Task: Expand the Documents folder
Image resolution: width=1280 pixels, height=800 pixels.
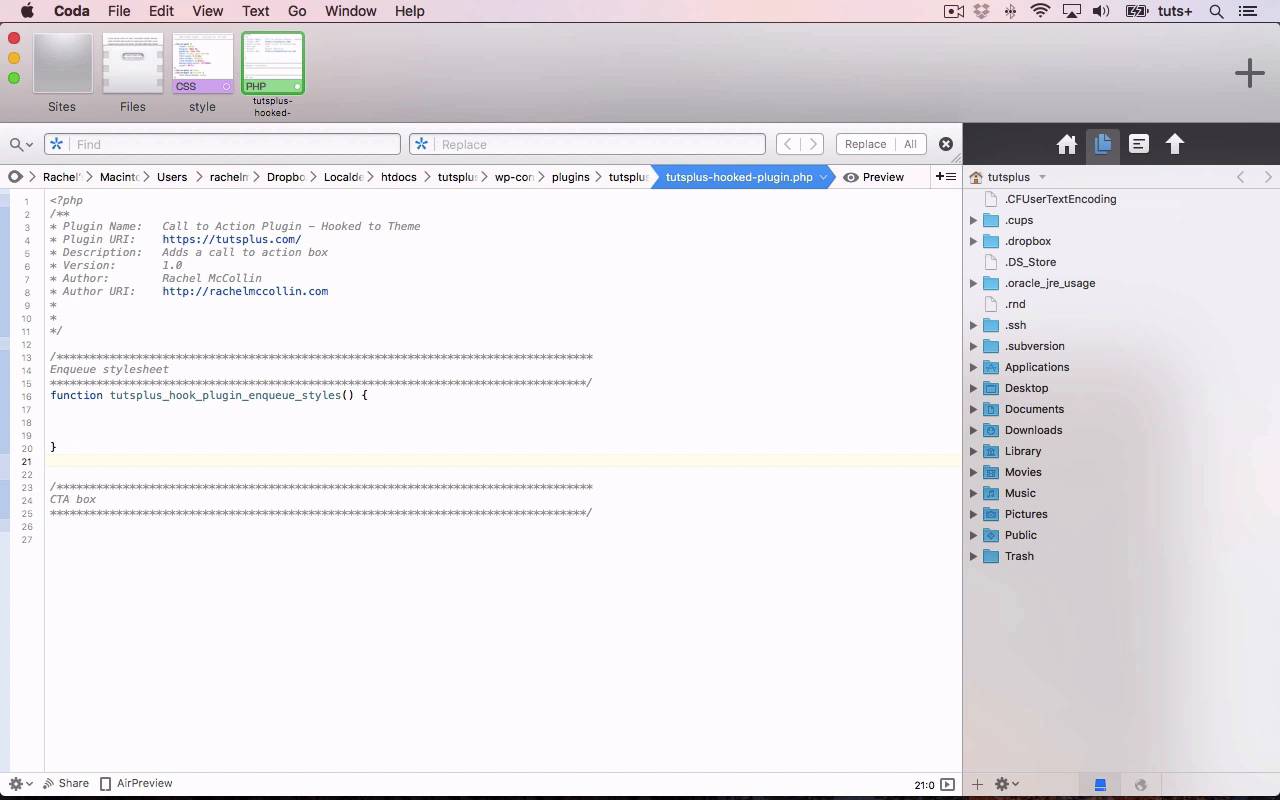Action: tap(973, 409)
